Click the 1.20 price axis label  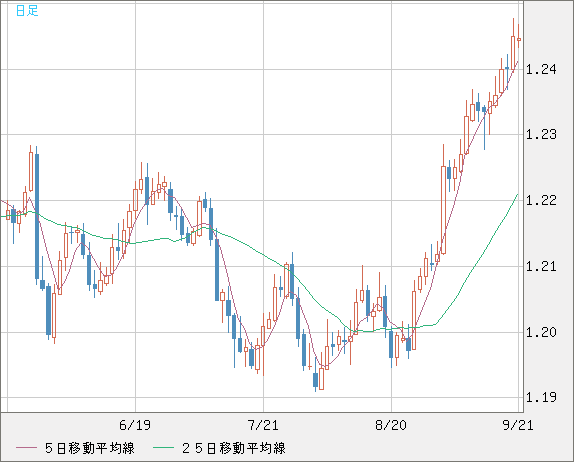point(541,332)
